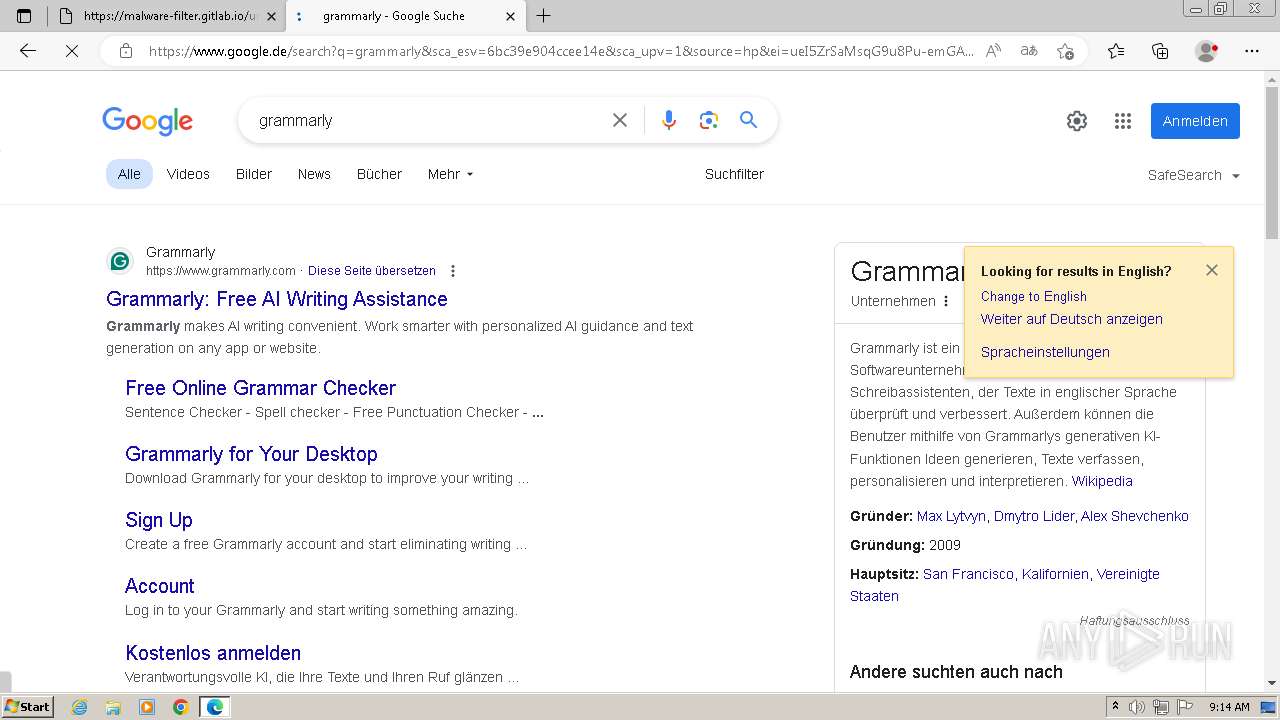The image size is (1280, 720).
Task: Open options for Grammarly result
Action: [x=453, y=271]
